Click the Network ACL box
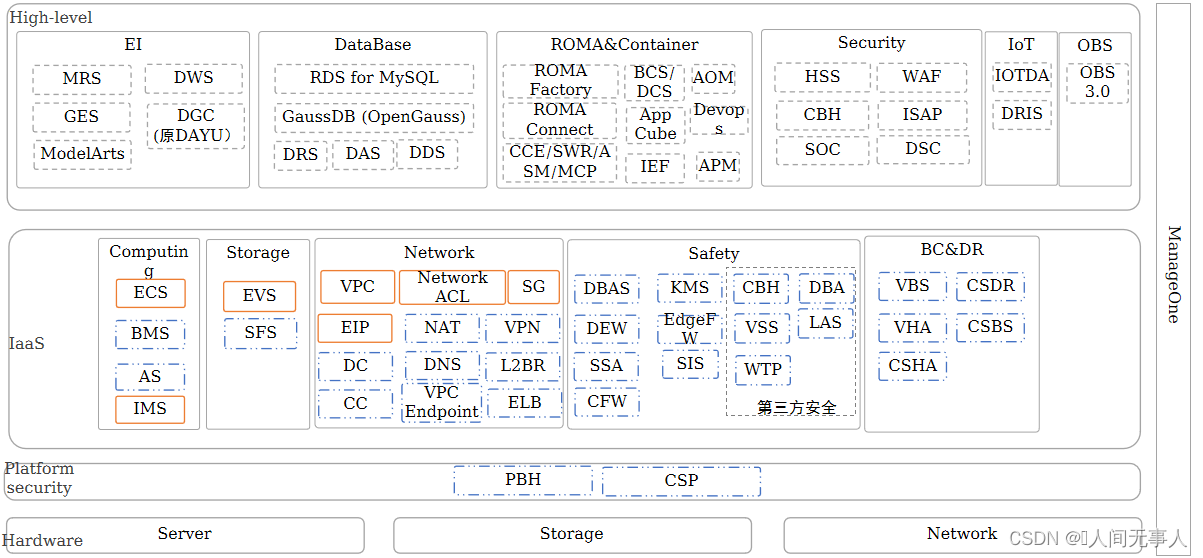Viewport: 1203px width, 558px height. pos(452,287)
